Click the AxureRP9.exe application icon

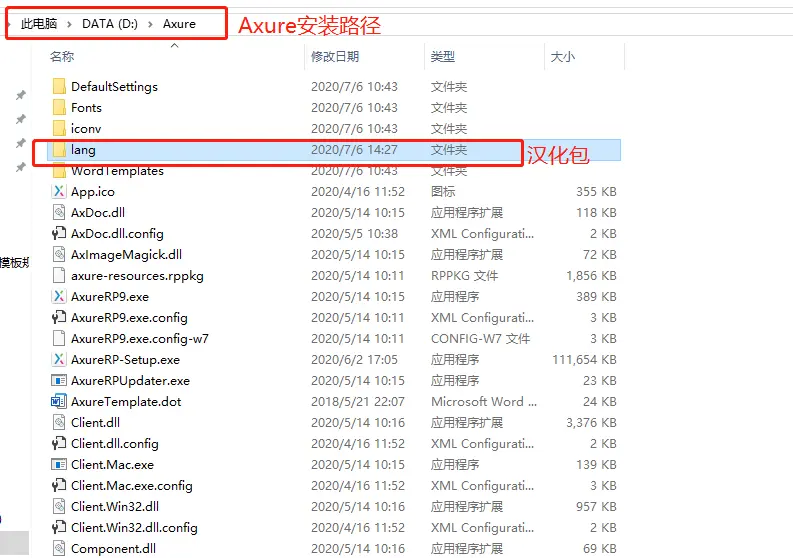[59, 296]
